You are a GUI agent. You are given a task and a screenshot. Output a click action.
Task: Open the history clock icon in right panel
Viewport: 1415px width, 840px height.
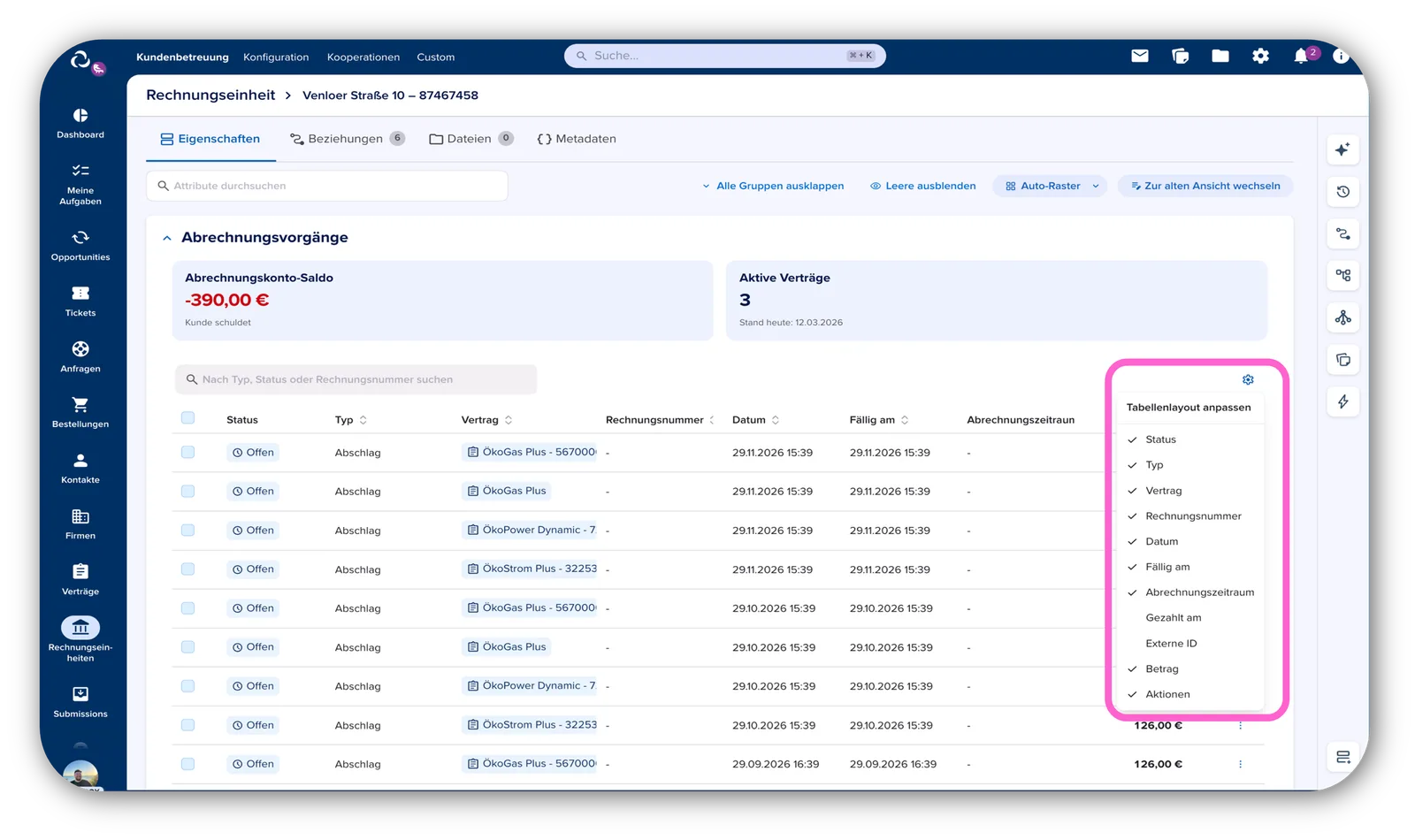click(x=1343, y=192)
